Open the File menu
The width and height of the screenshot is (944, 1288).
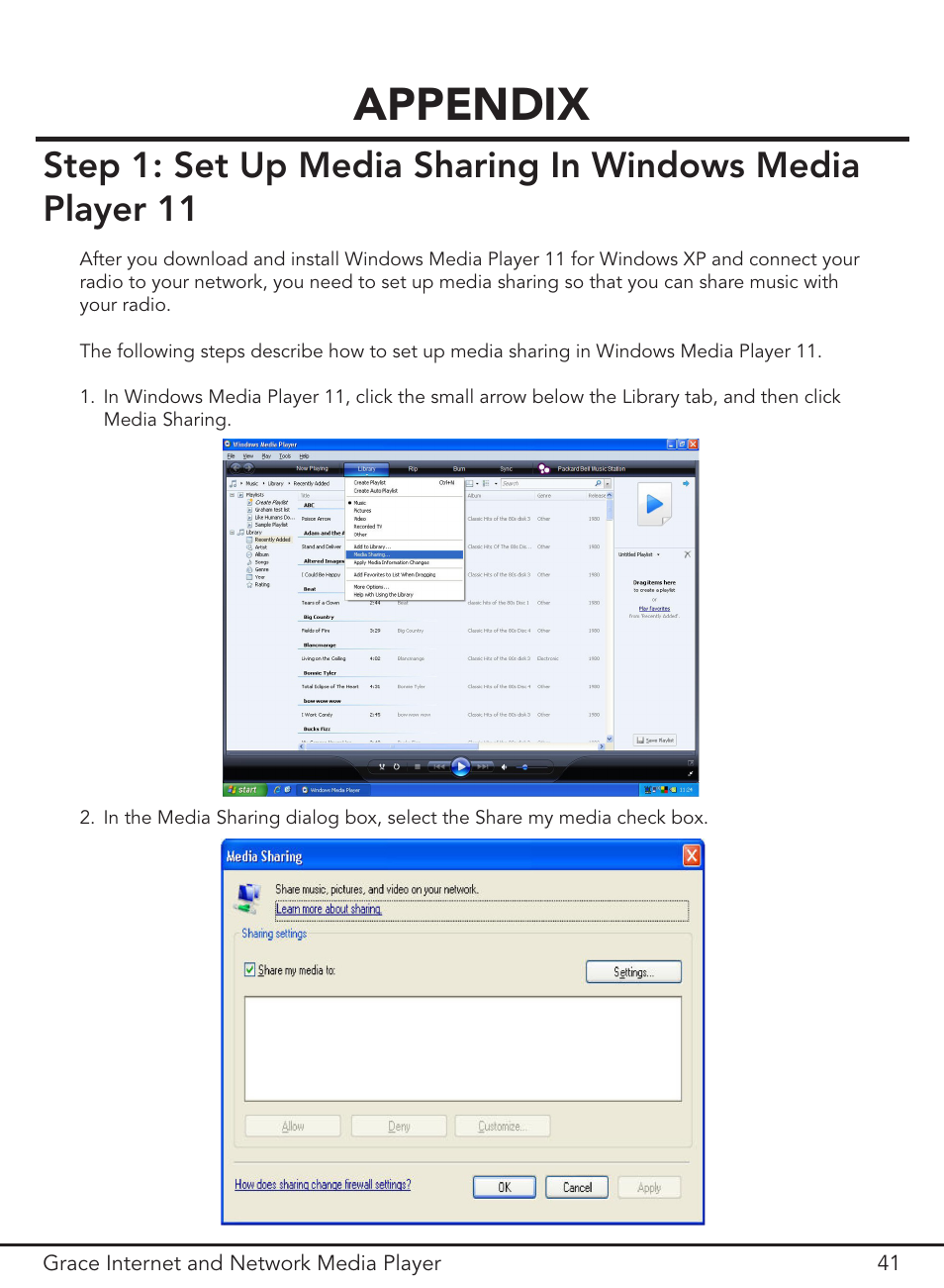pyautogui.click(x=231, y=456)
